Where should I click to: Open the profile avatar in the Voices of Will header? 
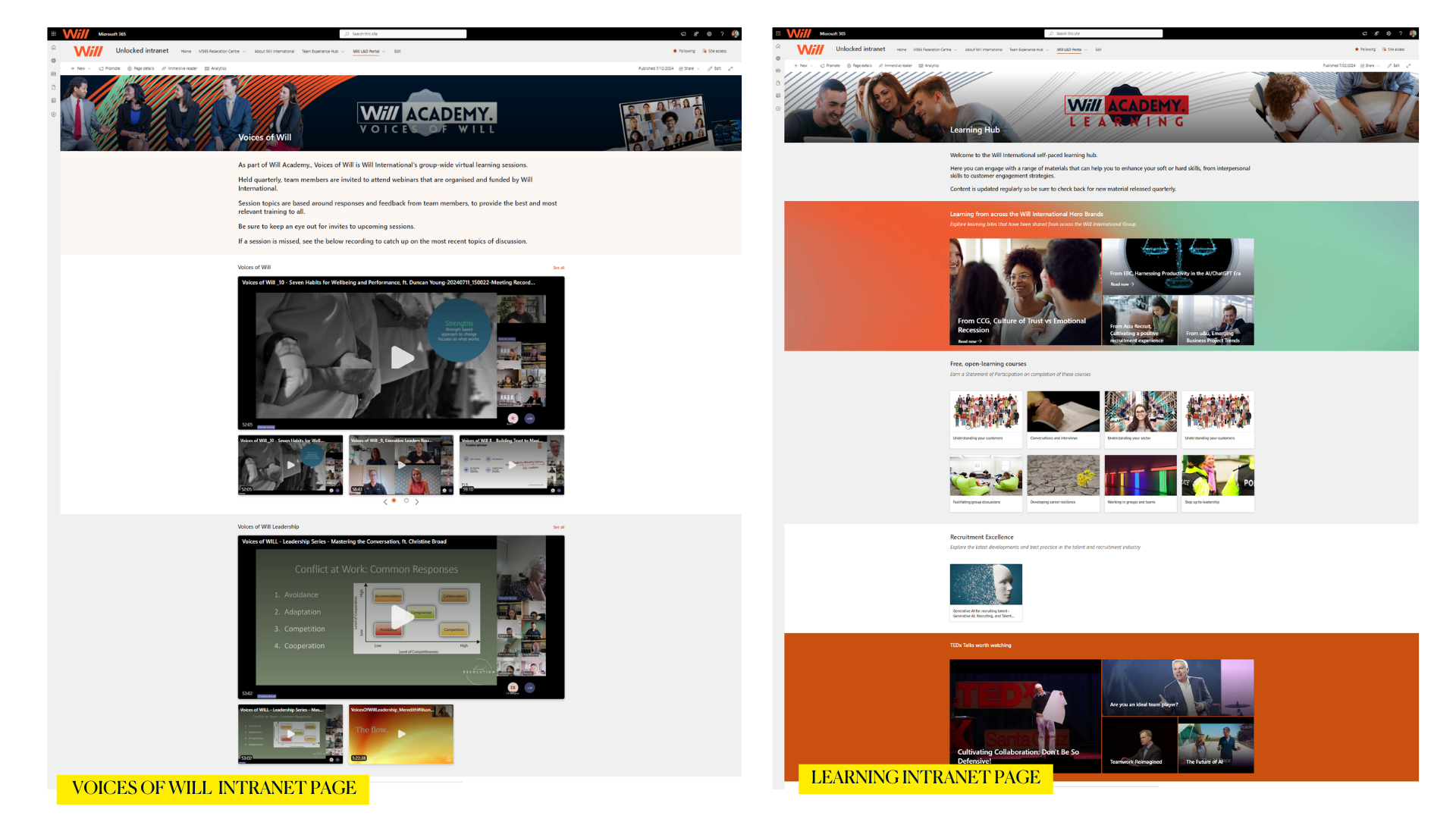[735, 34]
